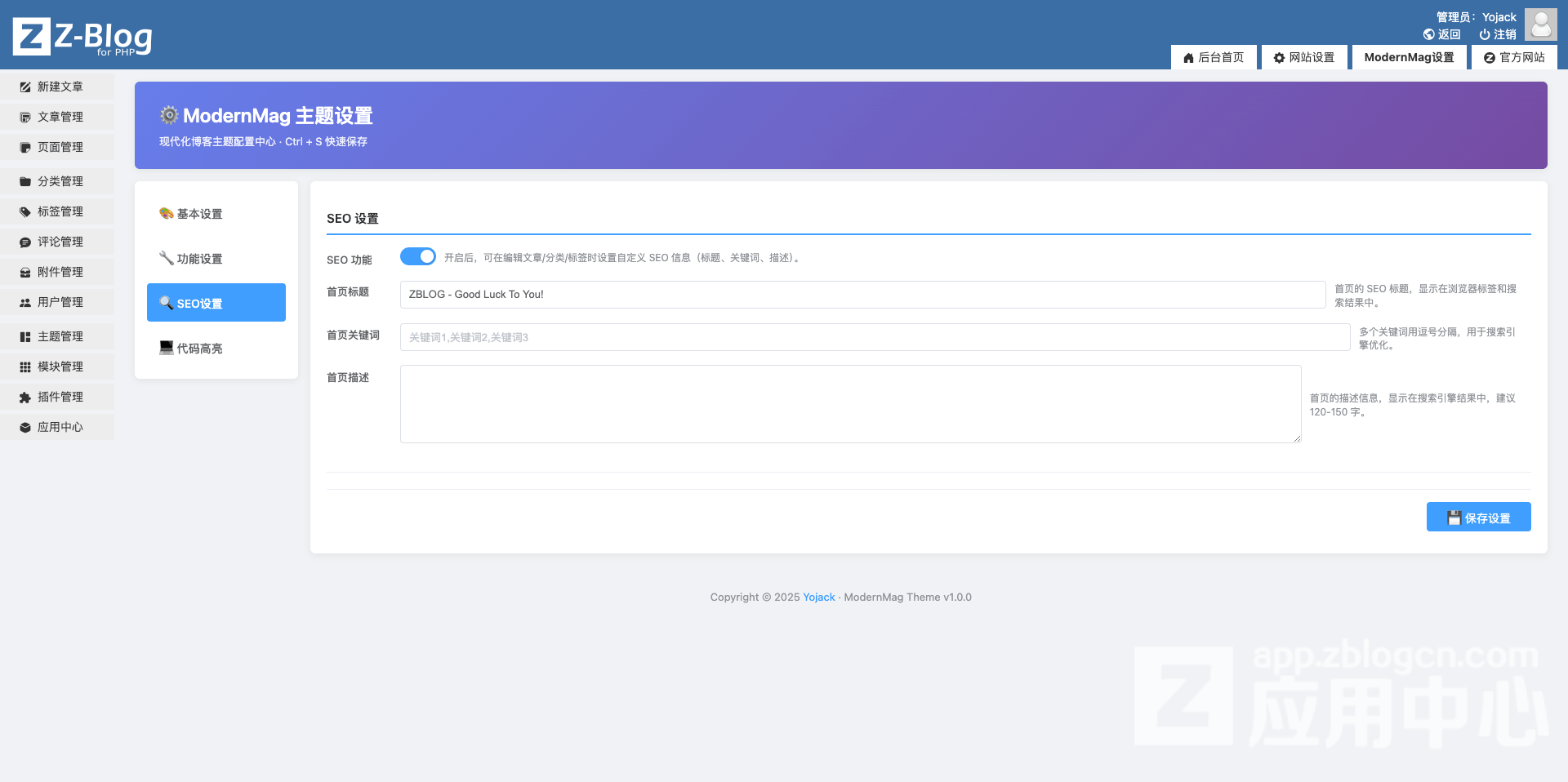Click the admin user avatar

1540,24
